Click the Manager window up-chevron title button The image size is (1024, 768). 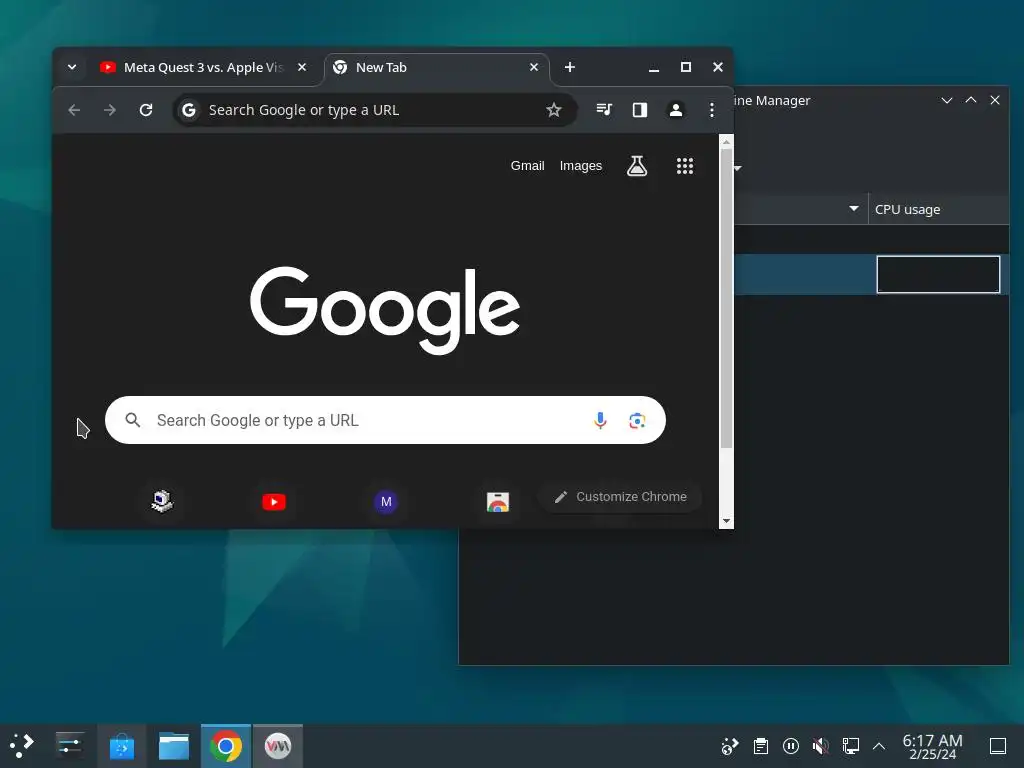coord(971,101)
